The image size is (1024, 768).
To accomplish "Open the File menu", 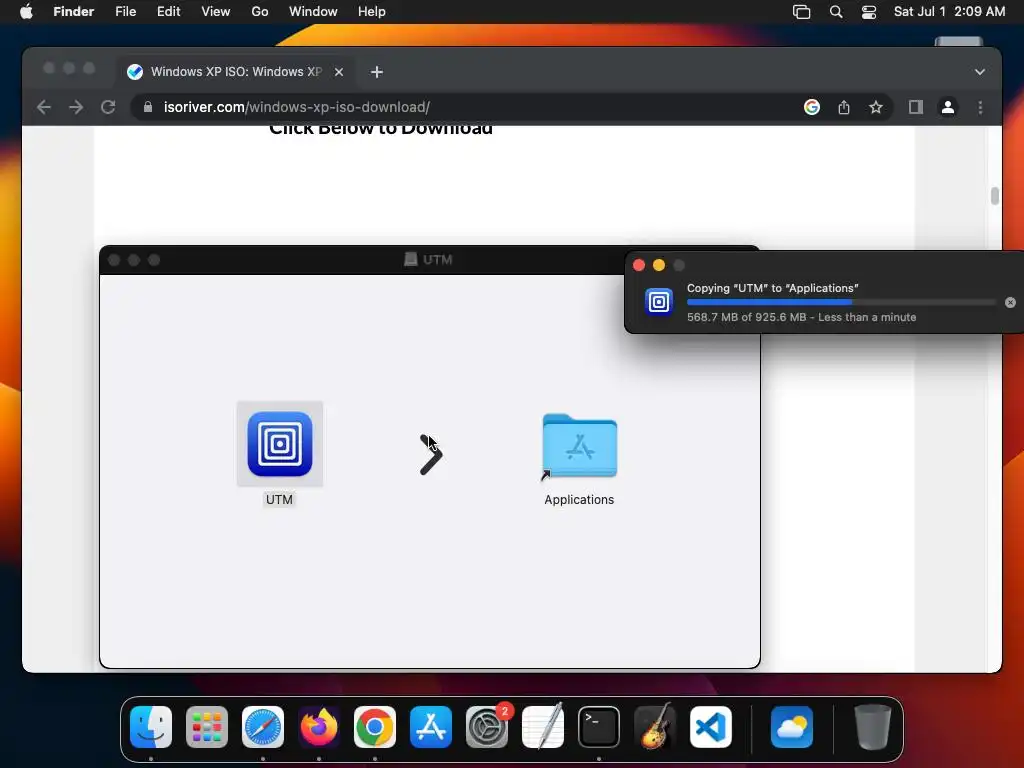I will click(125, 12).
